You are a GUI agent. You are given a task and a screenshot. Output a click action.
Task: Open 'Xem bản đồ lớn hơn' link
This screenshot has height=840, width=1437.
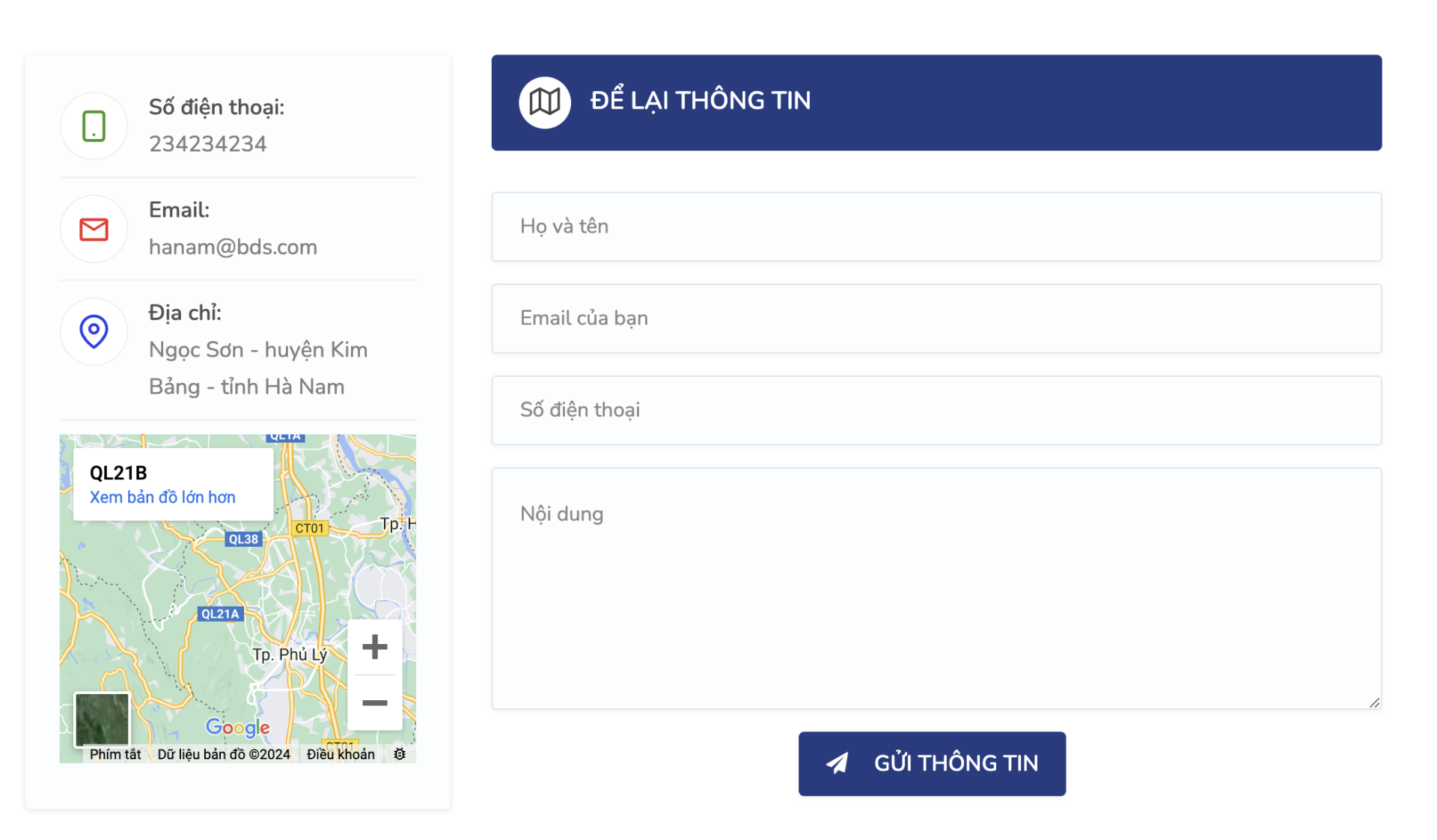(162, 497)
